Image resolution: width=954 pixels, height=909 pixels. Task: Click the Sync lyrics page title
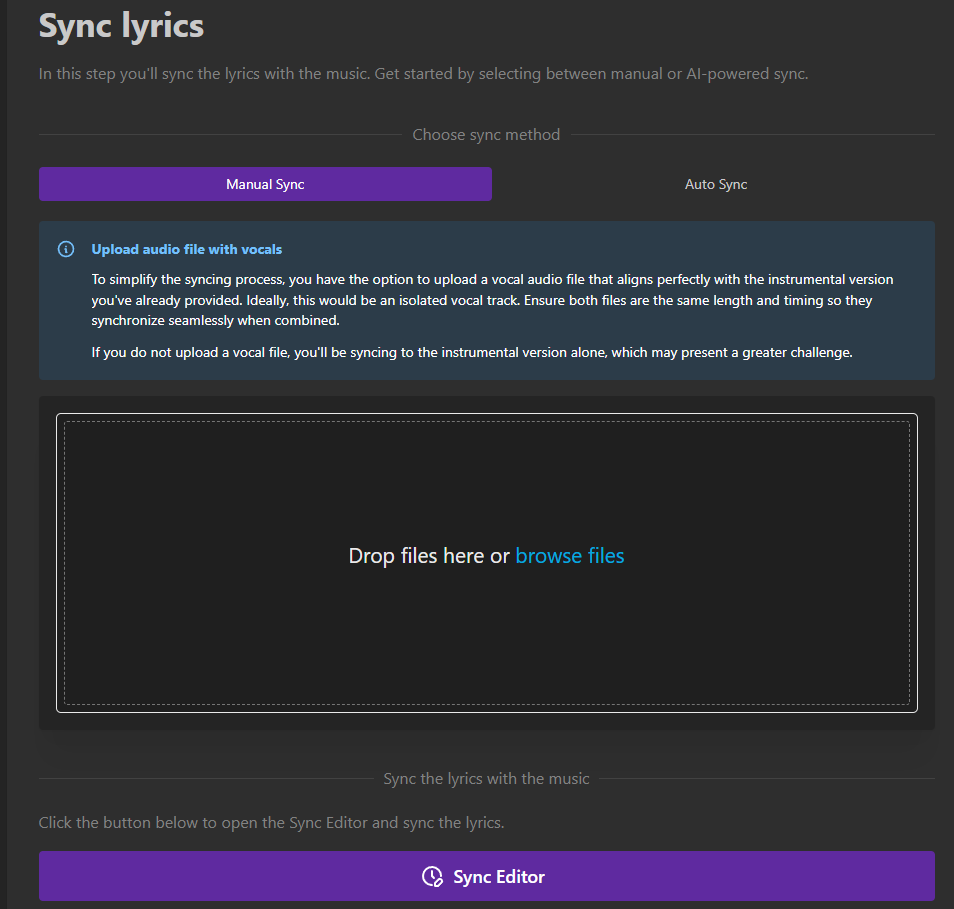(x=121, y=26)
